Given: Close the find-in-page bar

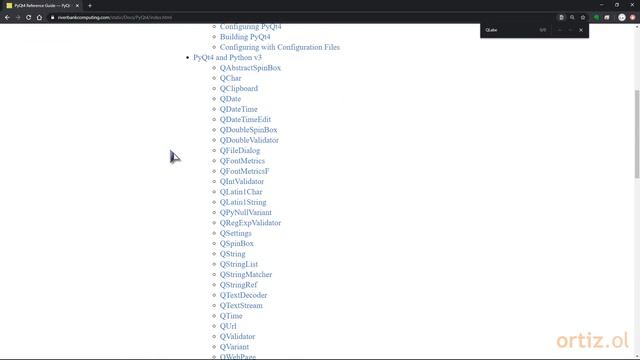Looking at the screenshot, I should pos(581,30).
